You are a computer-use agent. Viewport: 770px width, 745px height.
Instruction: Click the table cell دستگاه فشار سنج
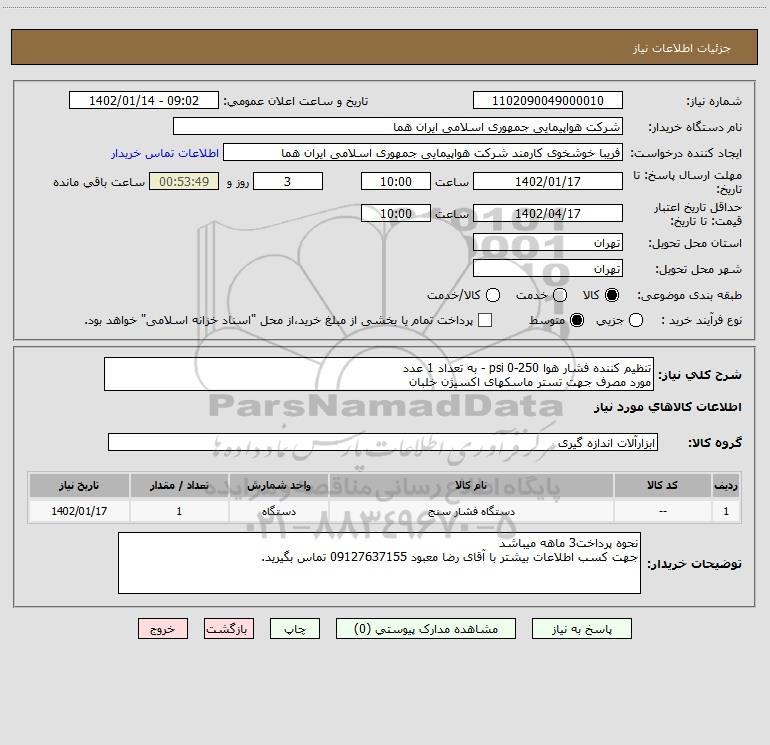point(471,511)
